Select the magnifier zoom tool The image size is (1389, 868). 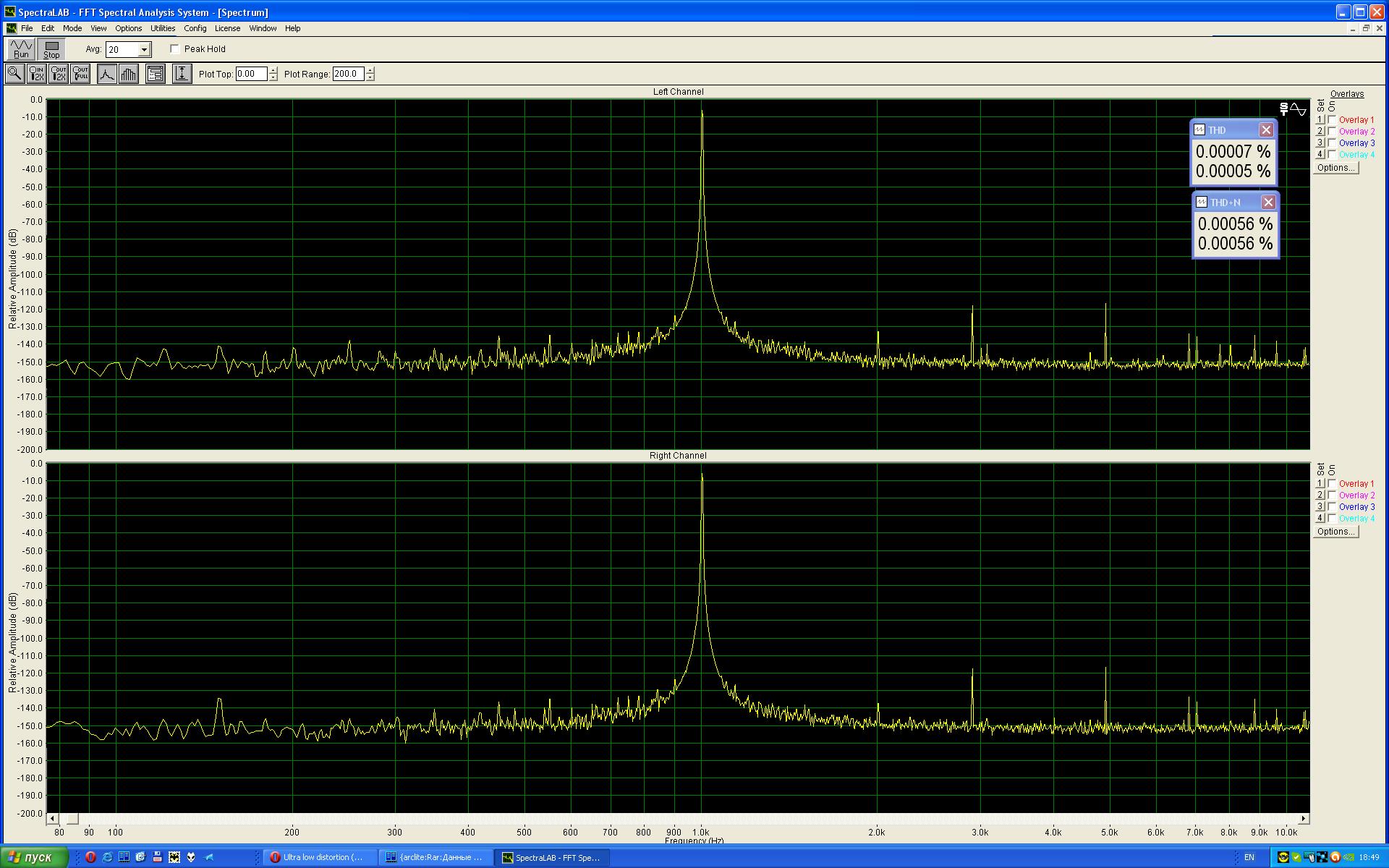tap(14, 74)
